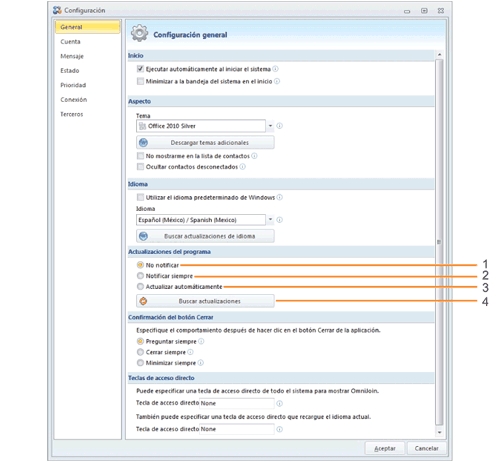Click Buscar actualizaciones button
The height and width of the screenshot is (462, 500).
205,301
